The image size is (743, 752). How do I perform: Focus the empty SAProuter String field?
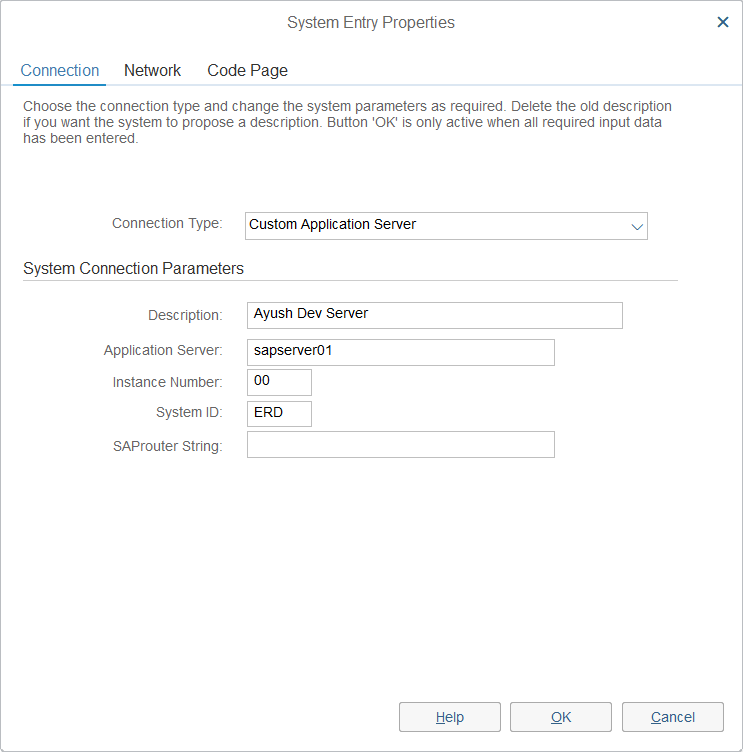[x=400, y=445]
